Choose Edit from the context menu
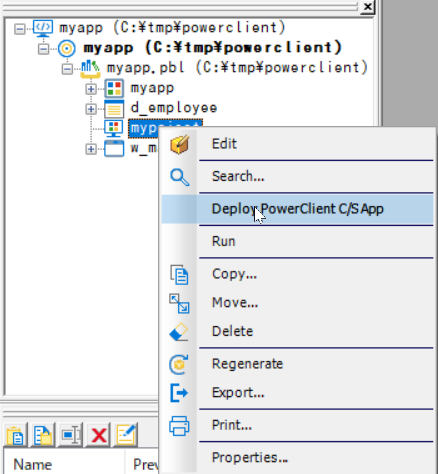 (297, 144)
